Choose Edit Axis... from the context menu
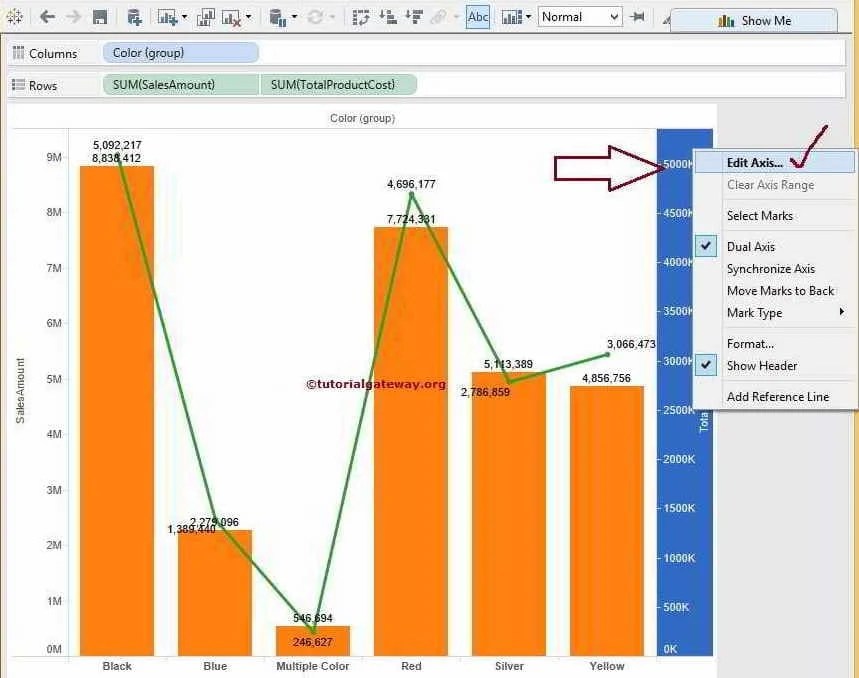 [x=775, y=163]
